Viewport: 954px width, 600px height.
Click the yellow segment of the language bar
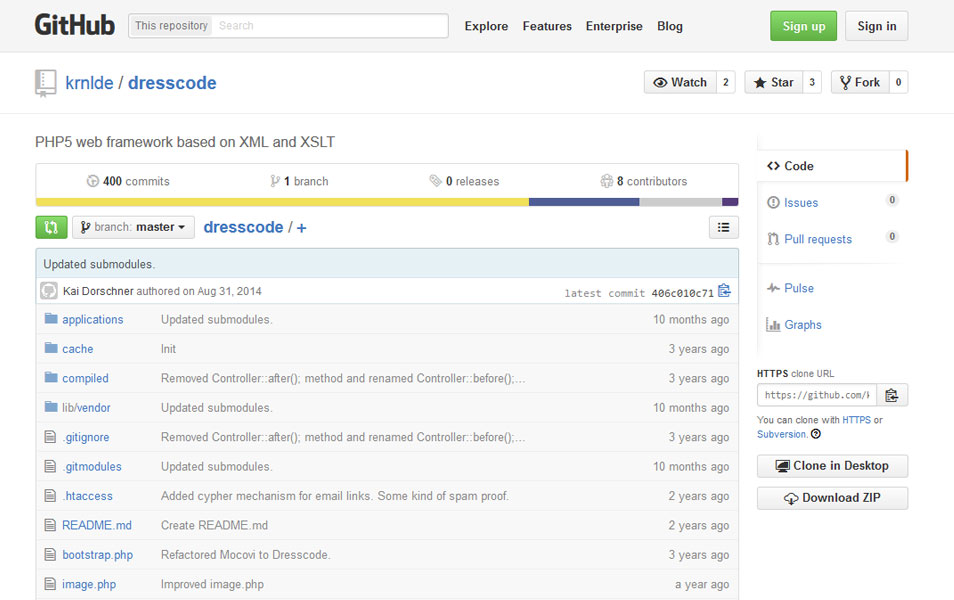[x=282, y=202]
